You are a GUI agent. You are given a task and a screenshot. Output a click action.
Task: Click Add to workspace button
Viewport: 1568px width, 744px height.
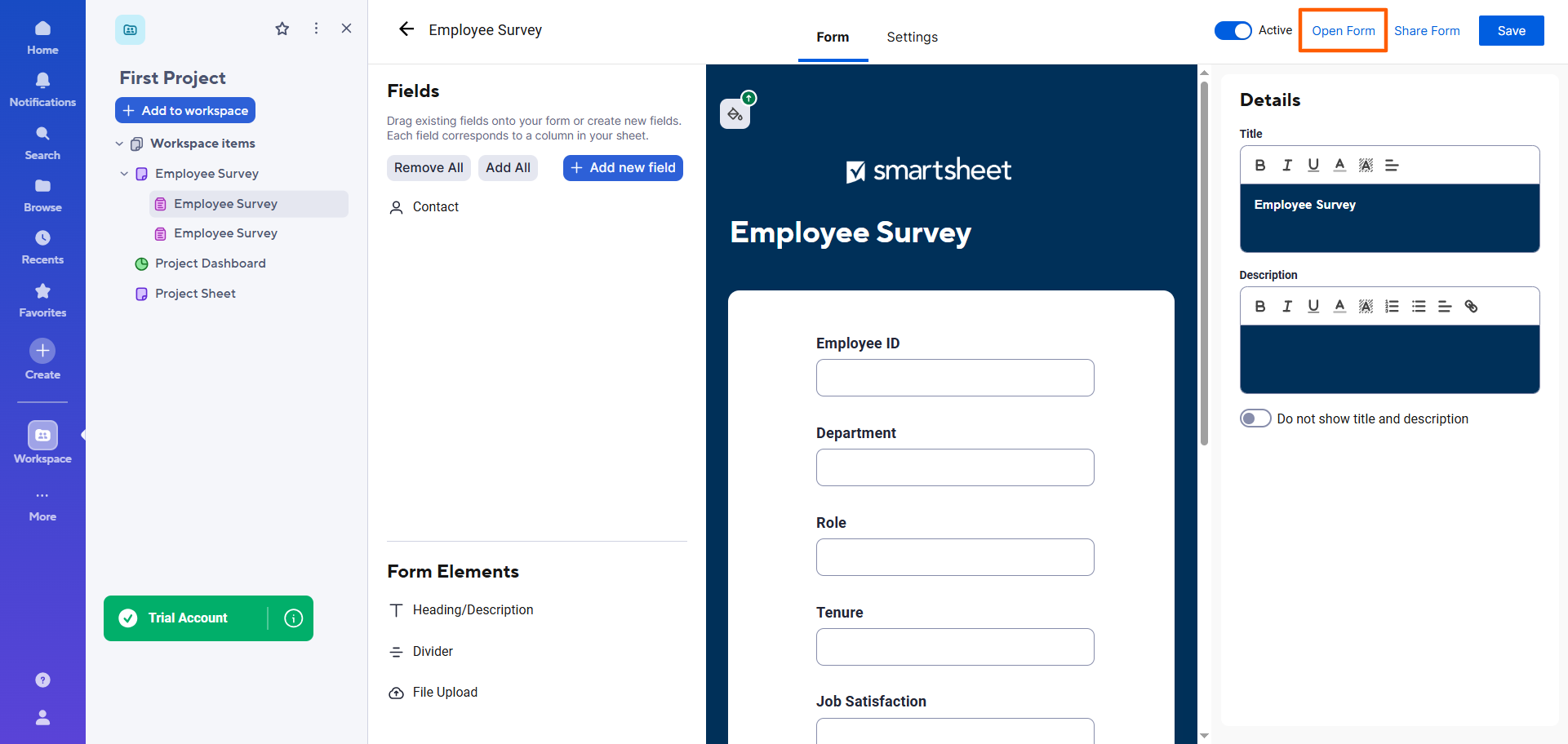[185, 110]
